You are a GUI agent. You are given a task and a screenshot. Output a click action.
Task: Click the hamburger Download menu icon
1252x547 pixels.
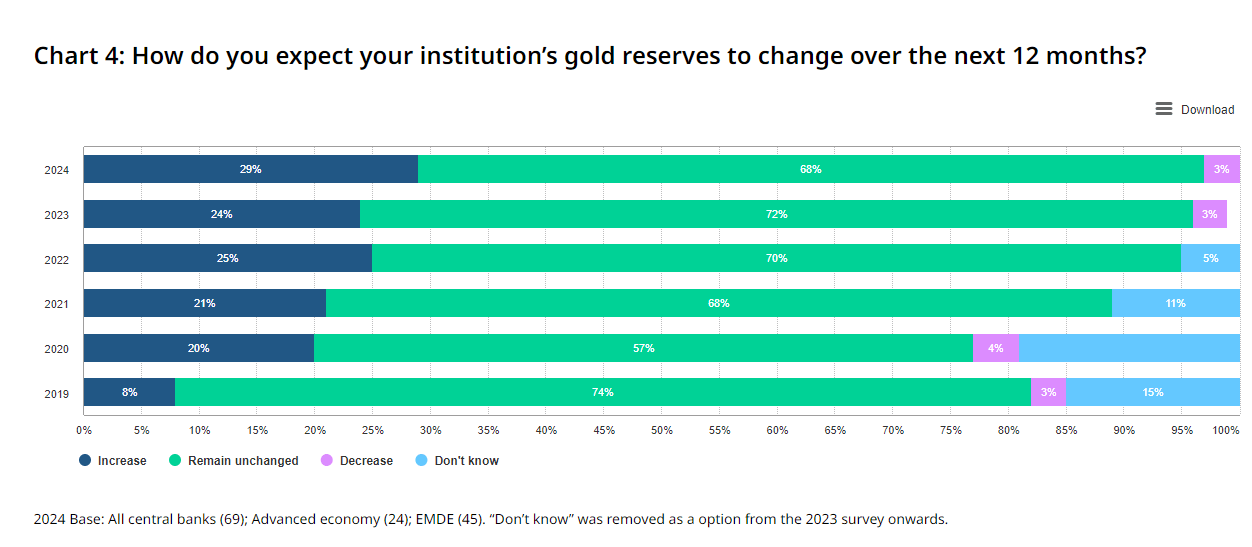1164,109
